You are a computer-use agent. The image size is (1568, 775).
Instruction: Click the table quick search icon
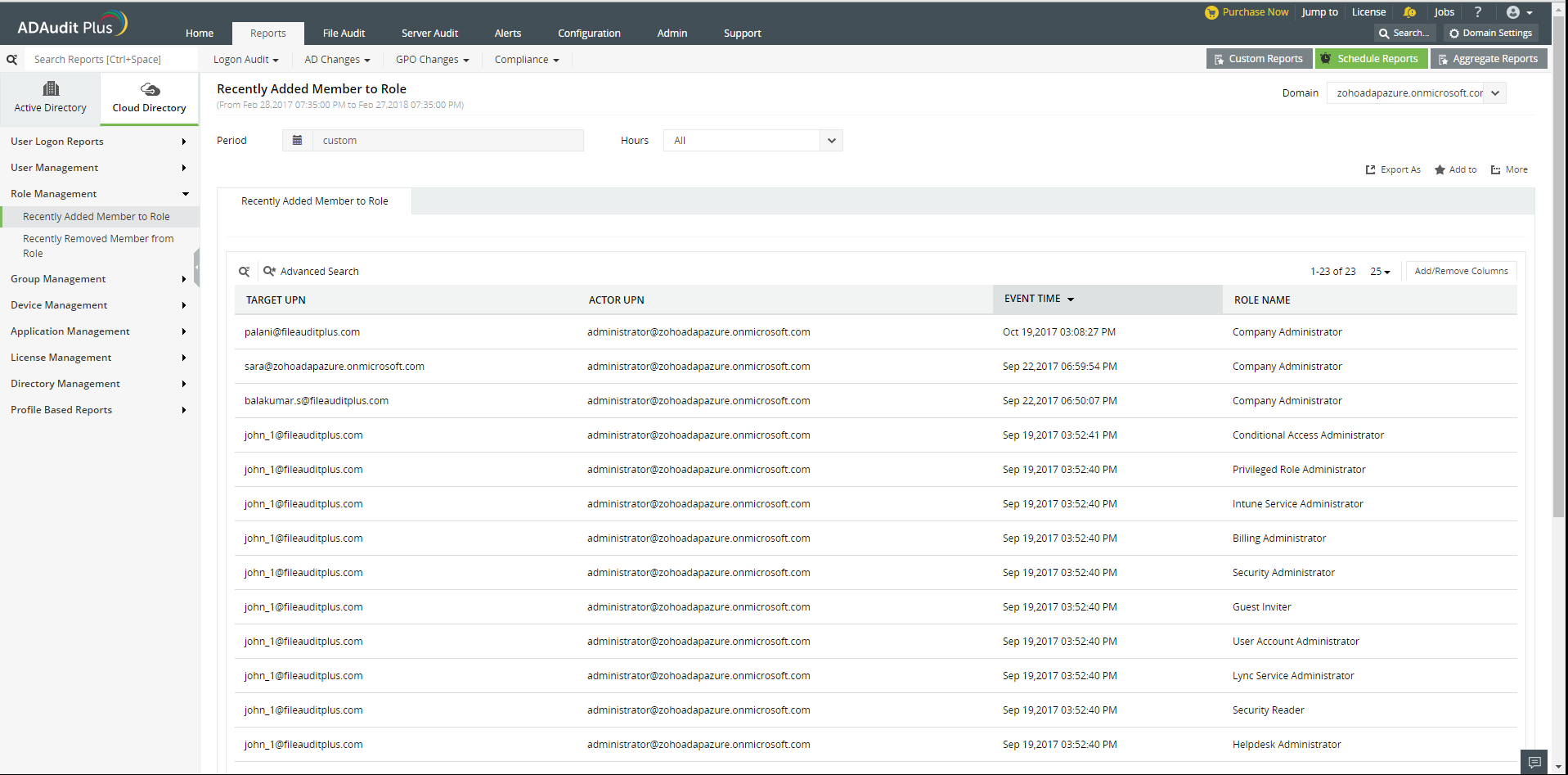(x=244, y=272)
